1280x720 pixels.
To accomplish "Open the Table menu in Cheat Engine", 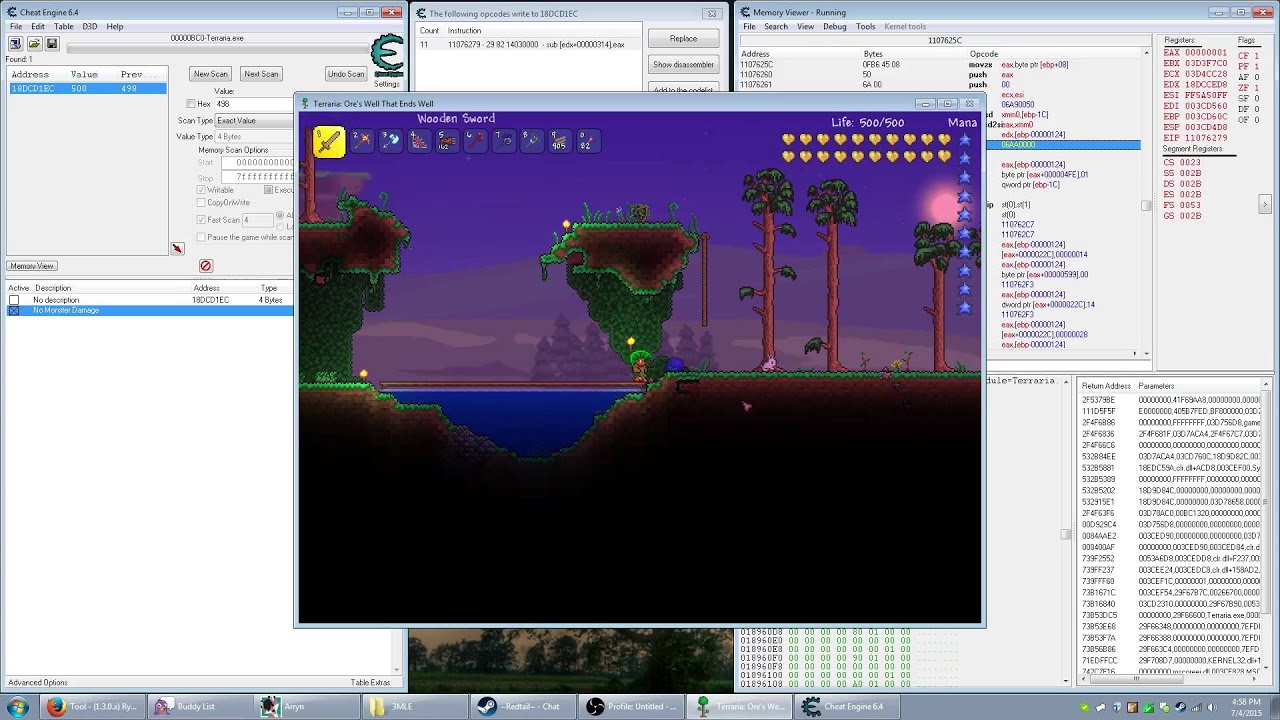I will coord(63,26).
